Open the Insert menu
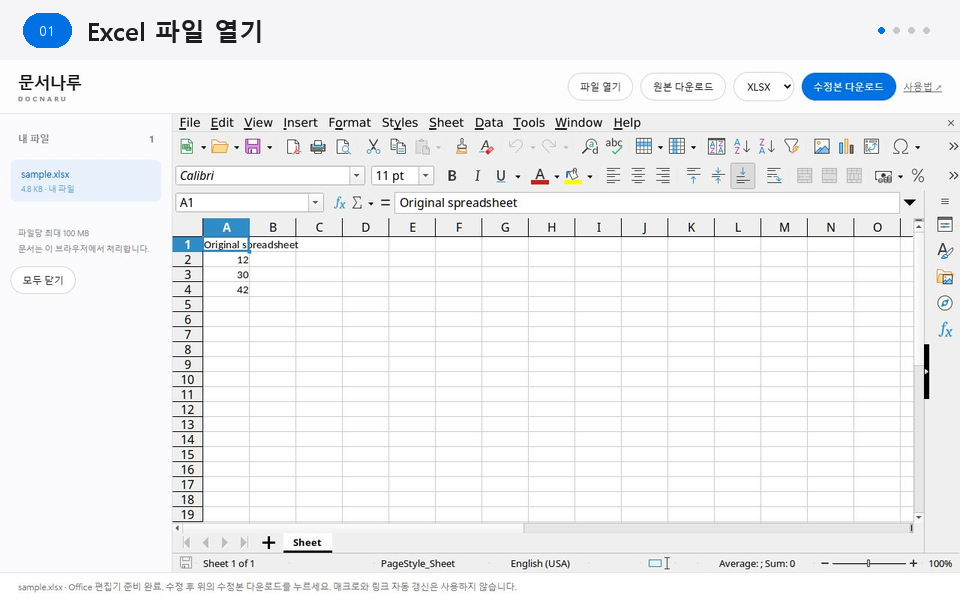Image resolution: width=960 pixels, height=600 pixels. (x=300, y=122)
